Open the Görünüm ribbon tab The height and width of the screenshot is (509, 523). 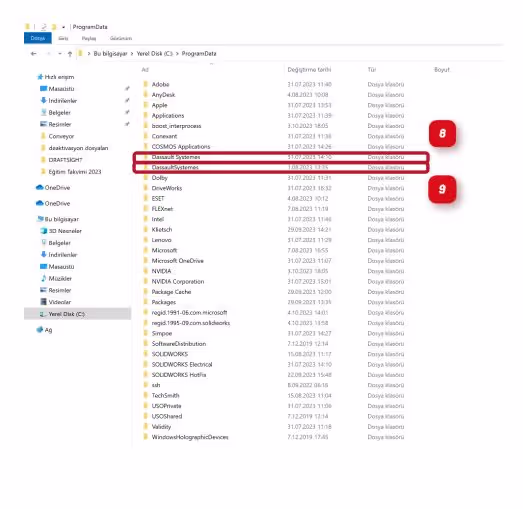[121, 38]
